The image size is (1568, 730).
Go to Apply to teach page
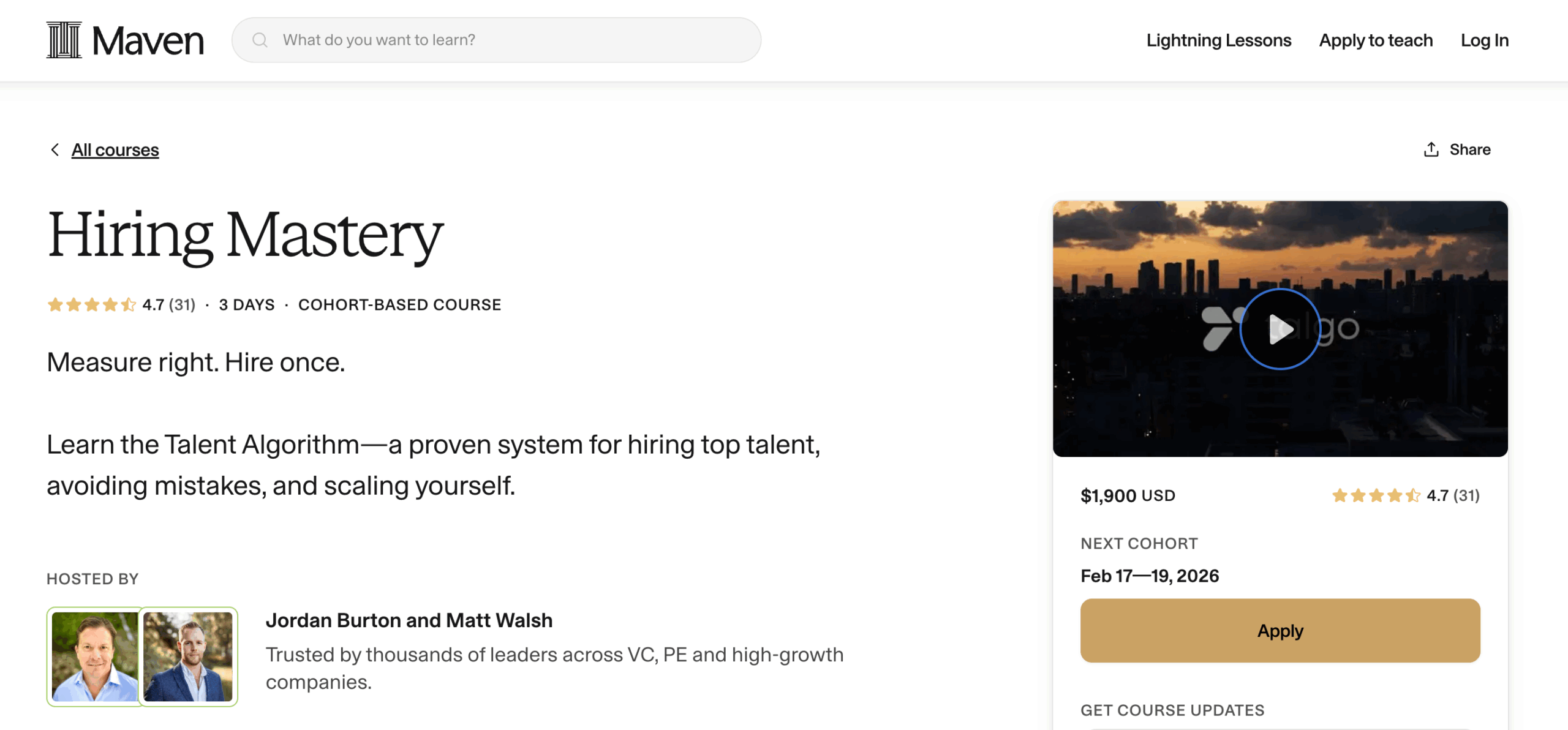[x=1376, y=40]
